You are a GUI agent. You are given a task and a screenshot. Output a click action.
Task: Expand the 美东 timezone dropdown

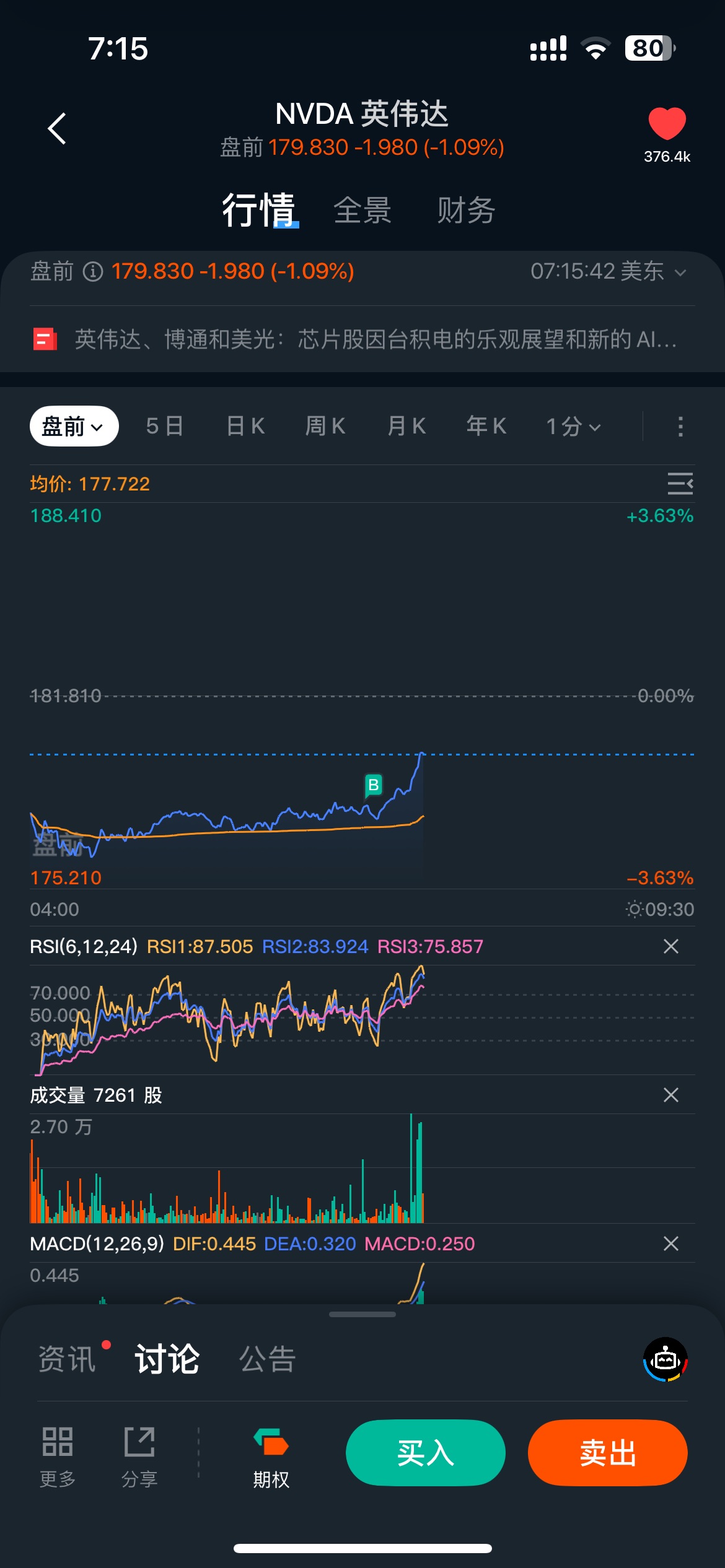[680, 272]
